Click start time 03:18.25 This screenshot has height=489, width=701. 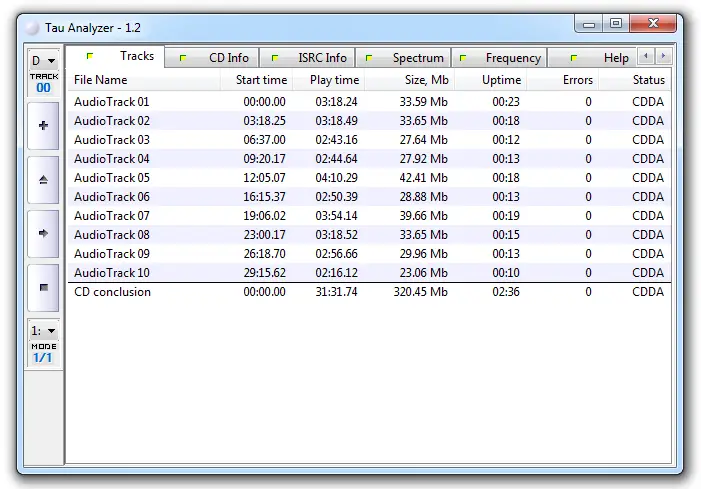coord(264,121)
